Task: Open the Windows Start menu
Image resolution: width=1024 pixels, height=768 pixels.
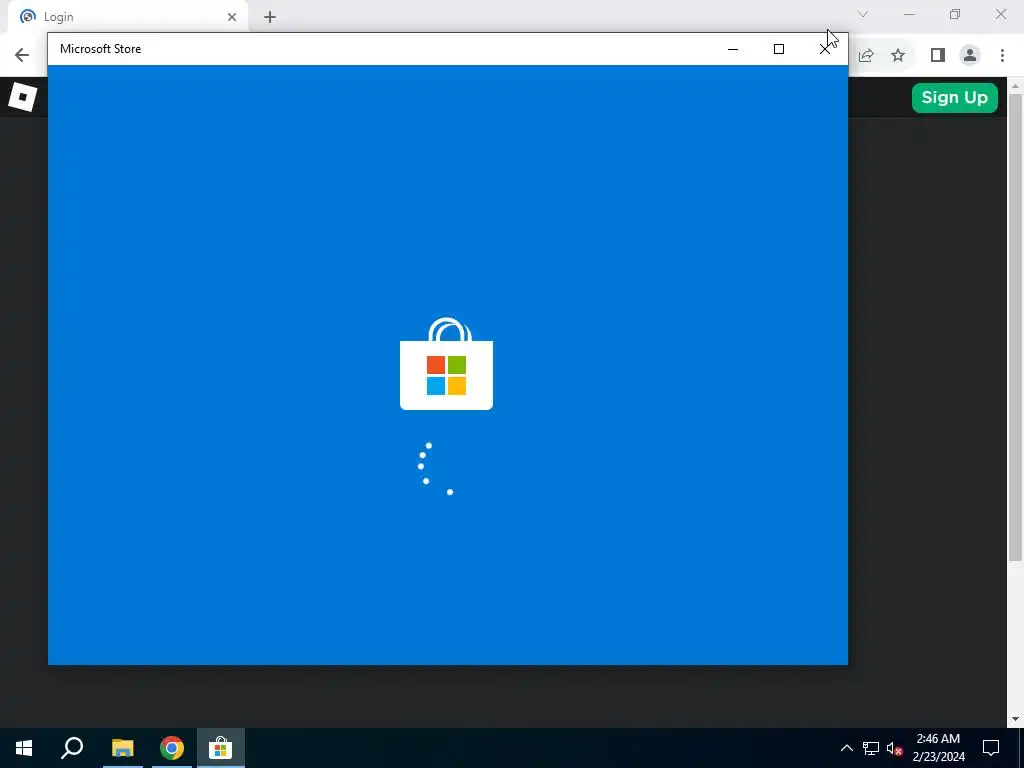Action: (24, 748)
